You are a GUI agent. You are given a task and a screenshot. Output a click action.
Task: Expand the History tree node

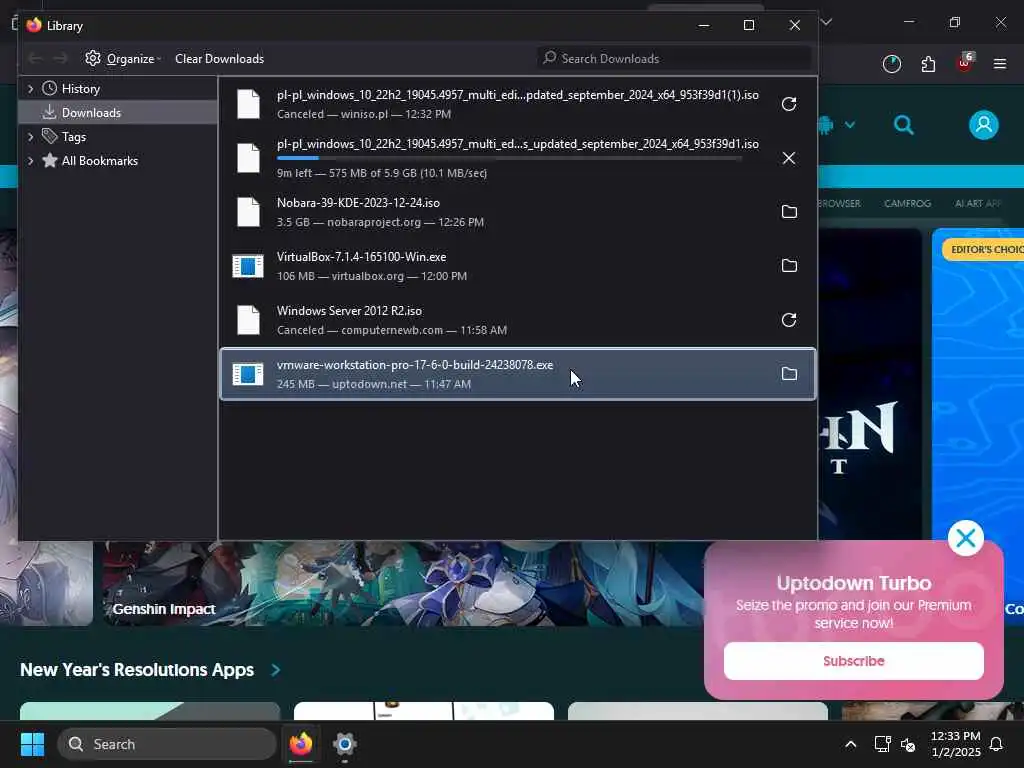coord(30,89)
